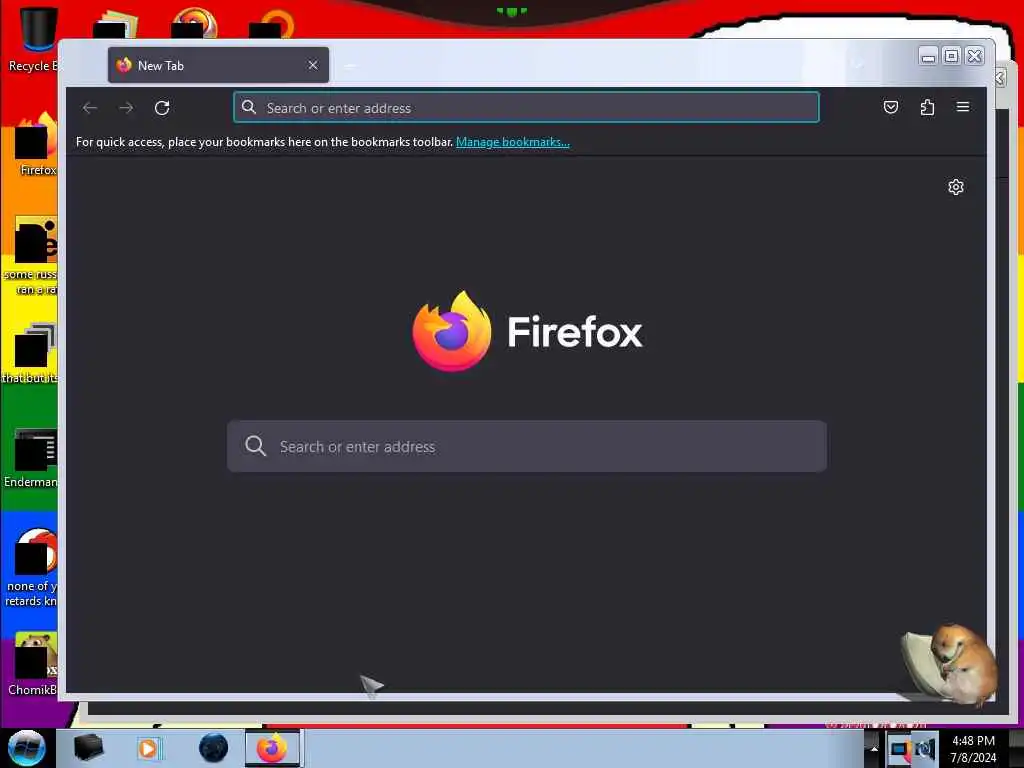Image resolution: width=1024 pixels, height=768 pixels.
Task: Select the Firefox taskbar button
Action: pos(272,748)
